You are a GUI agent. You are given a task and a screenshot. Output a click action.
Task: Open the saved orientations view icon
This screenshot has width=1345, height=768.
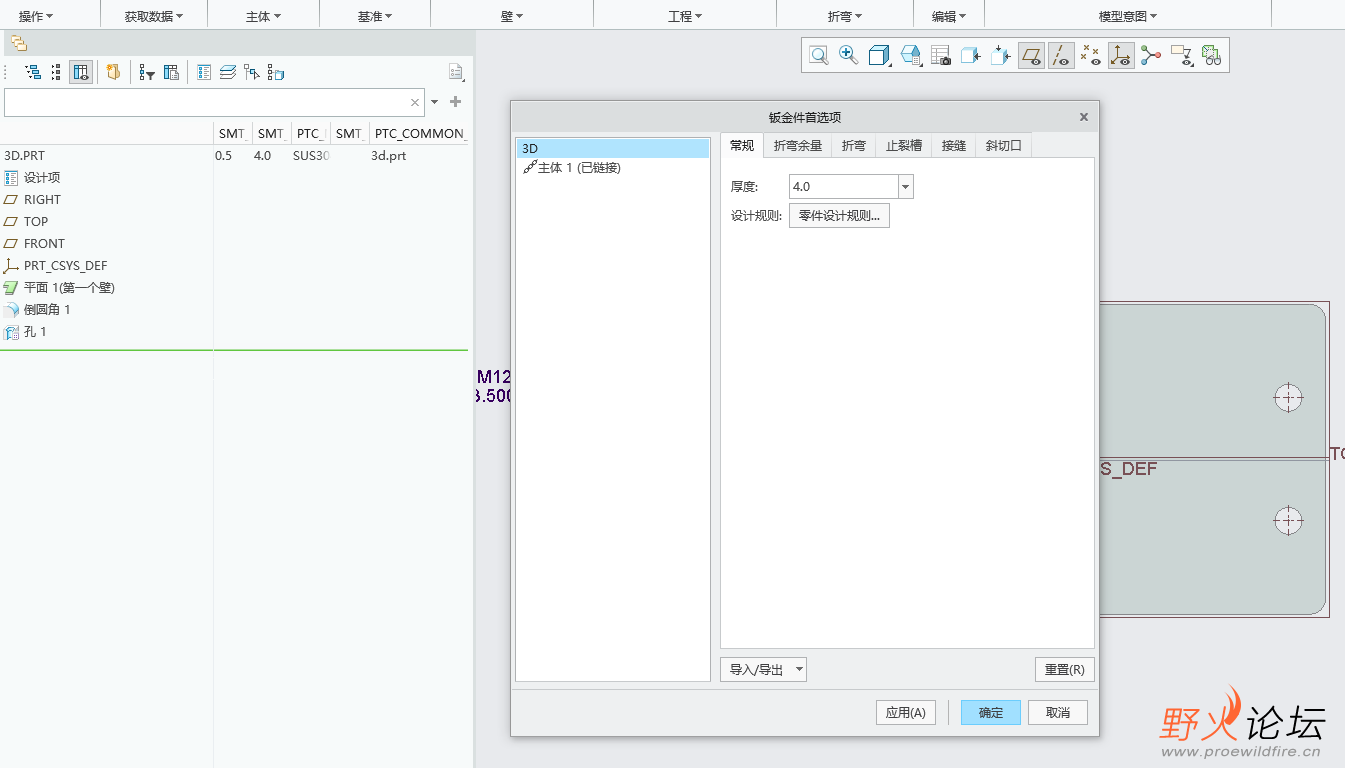(910, 56)
